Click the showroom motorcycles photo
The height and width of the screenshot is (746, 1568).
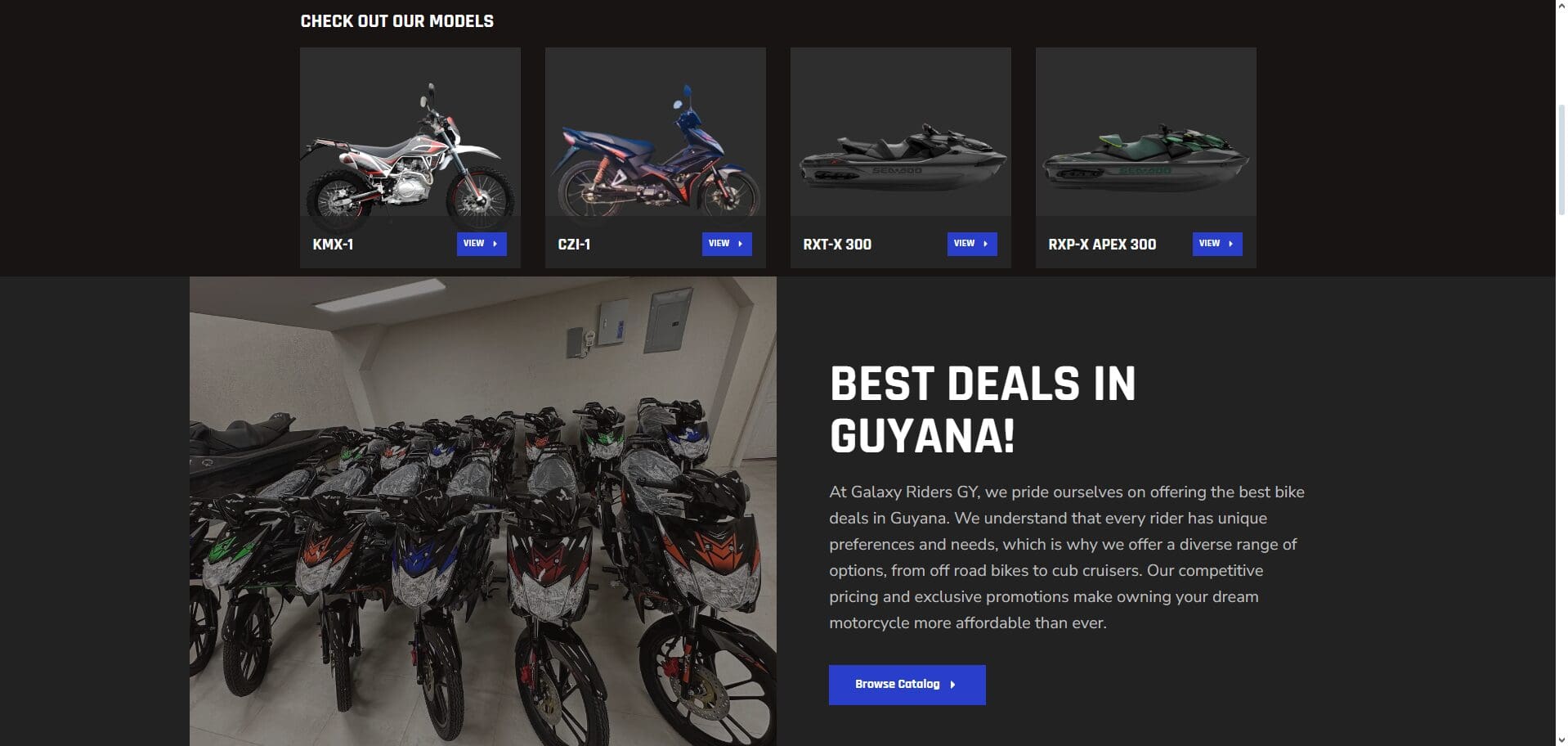click(x=483, y=511)
